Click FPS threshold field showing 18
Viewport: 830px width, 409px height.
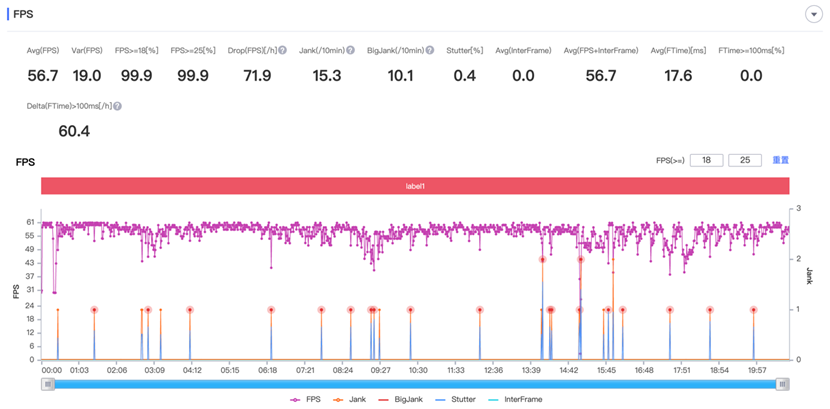point(706,160)
